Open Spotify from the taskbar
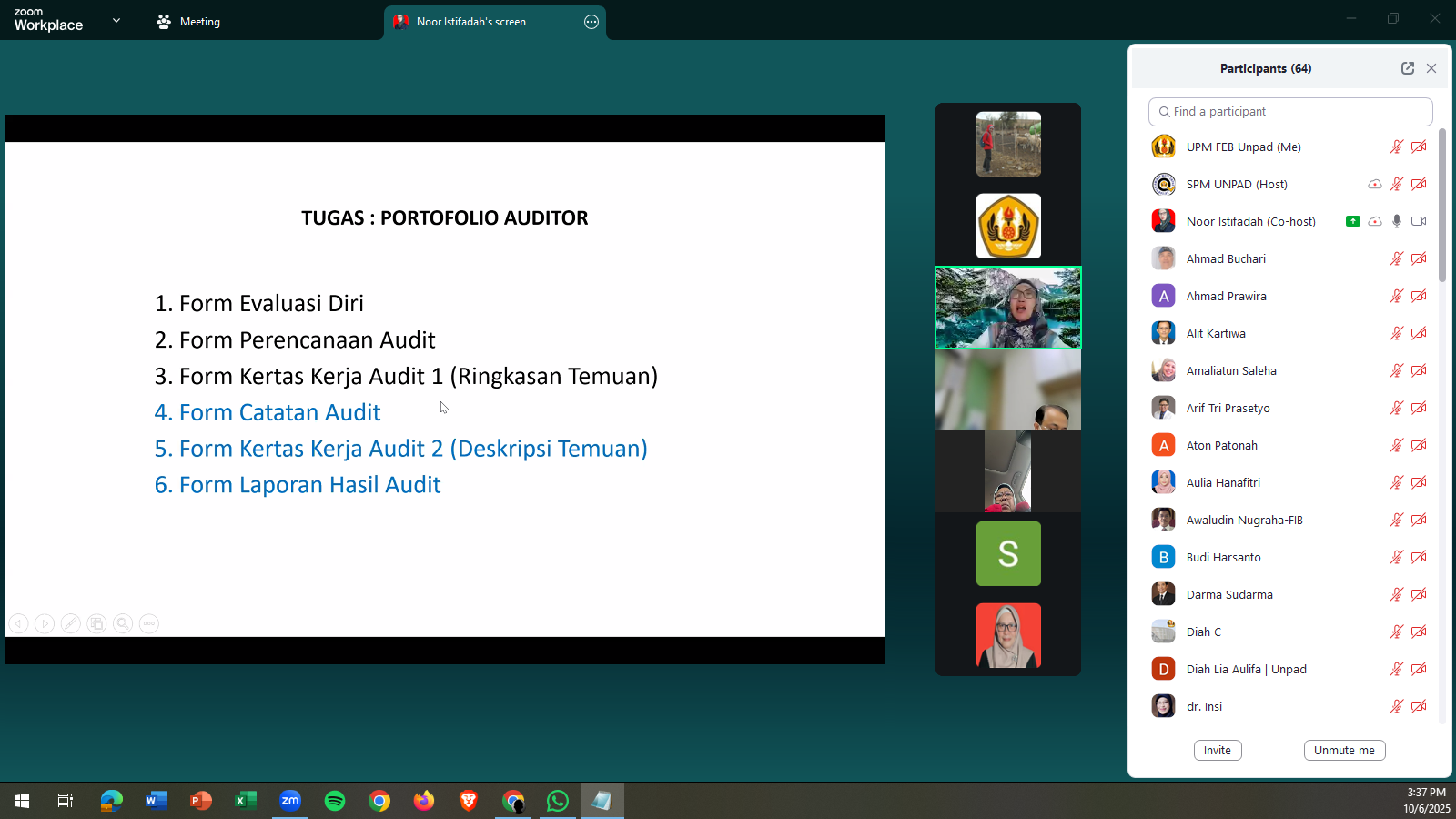The image size is (1456, 819). (335, 801)
